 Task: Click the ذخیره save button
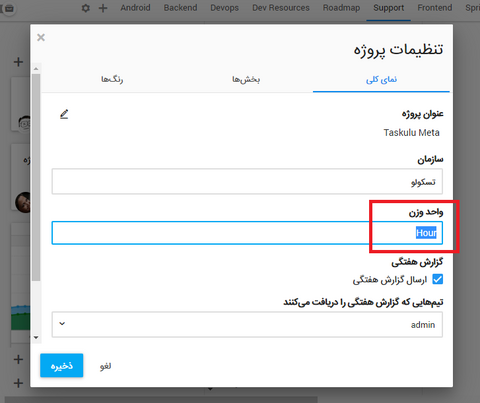(62, 365)
